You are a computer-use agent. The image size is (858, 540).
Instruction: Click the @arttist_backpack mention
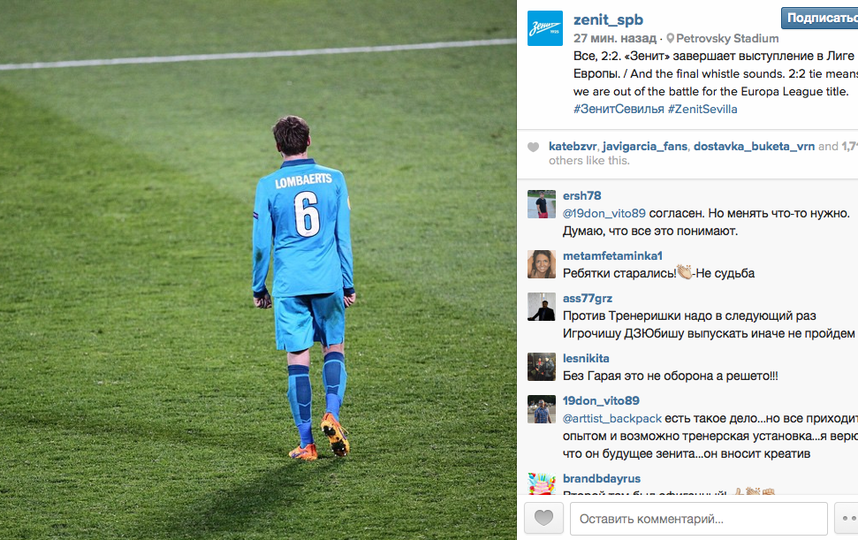(x=612, y=419)
